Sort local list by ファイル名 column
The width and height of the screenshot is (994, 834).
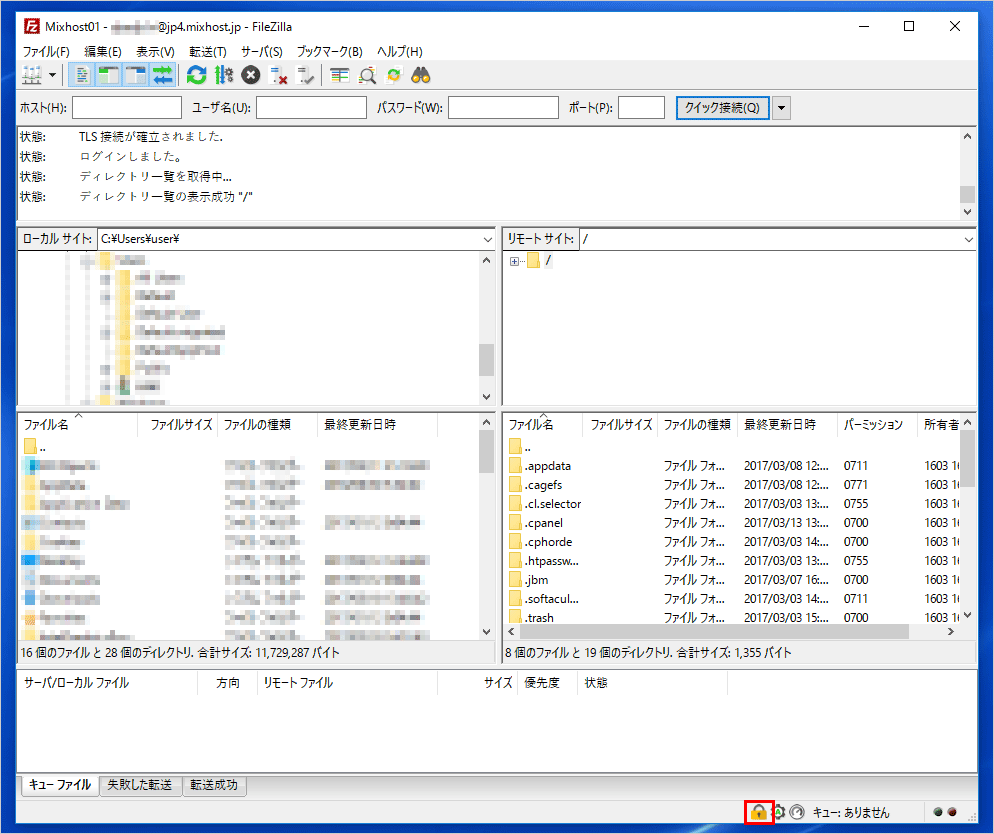[77, 425]
